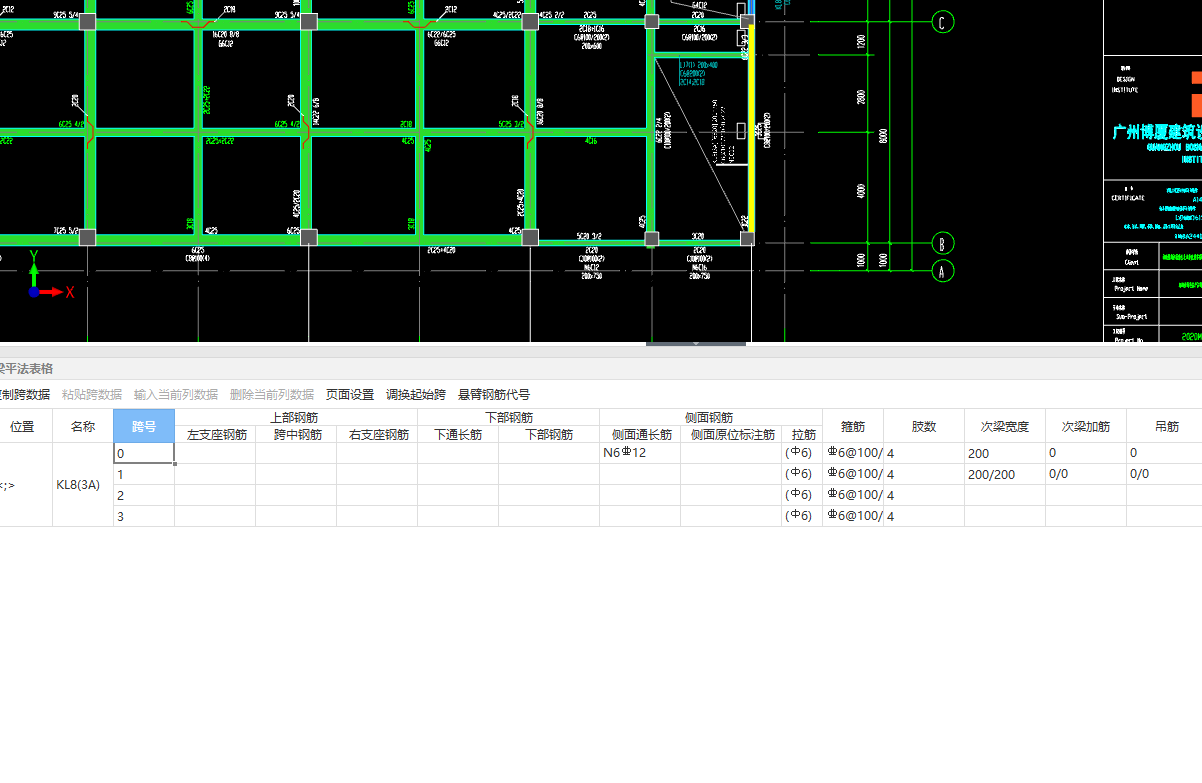Screen dimensions: 1202x783
Task: Select the span number 1 cell
Action: (144, 474)
